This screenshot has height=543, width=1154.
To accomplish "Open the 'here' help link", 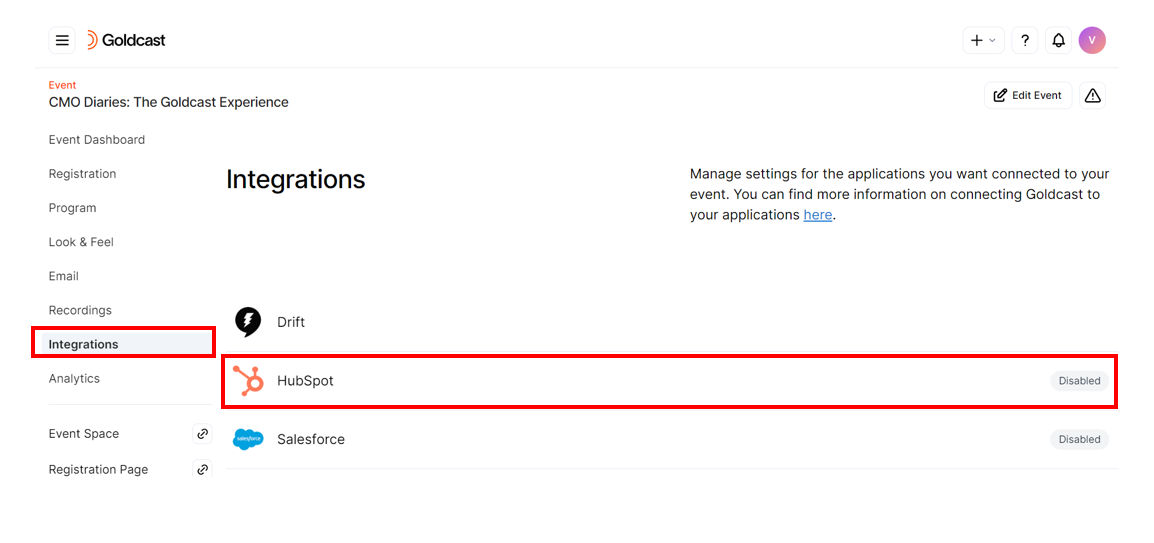I will click(x=818, y=215).
